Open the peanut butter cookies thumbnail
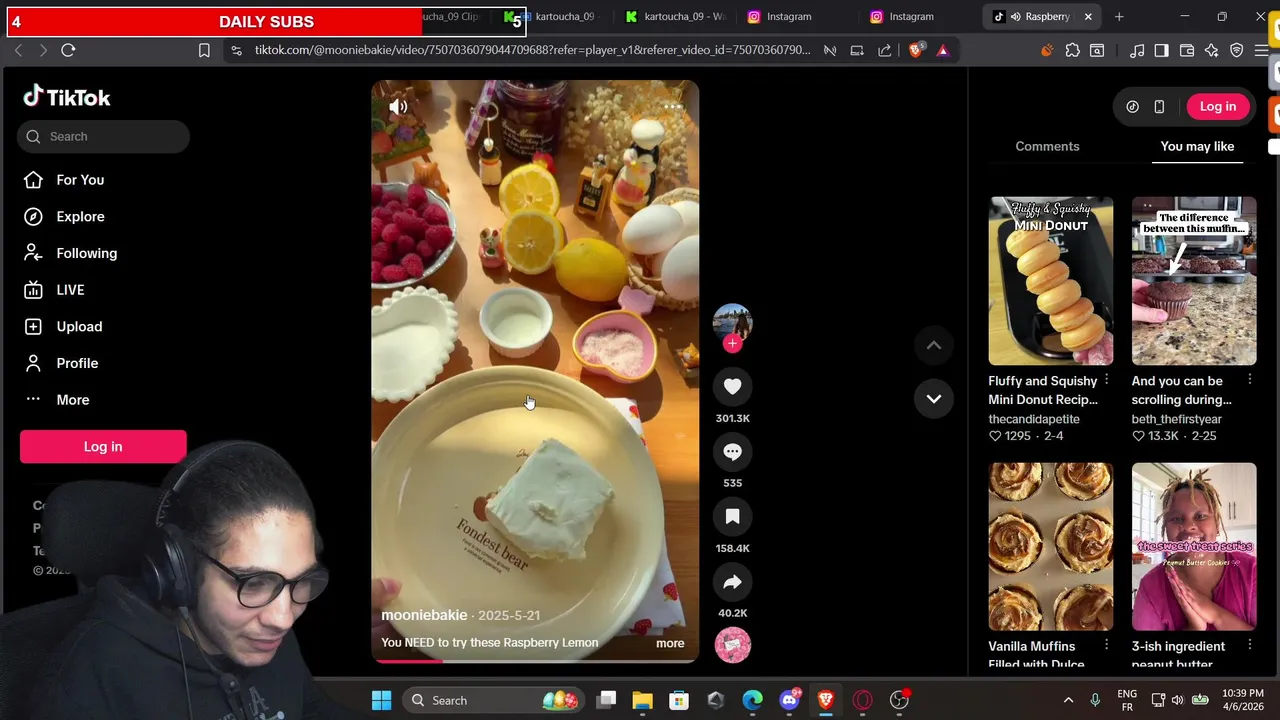1280x720 pixels. (1194, 546)
